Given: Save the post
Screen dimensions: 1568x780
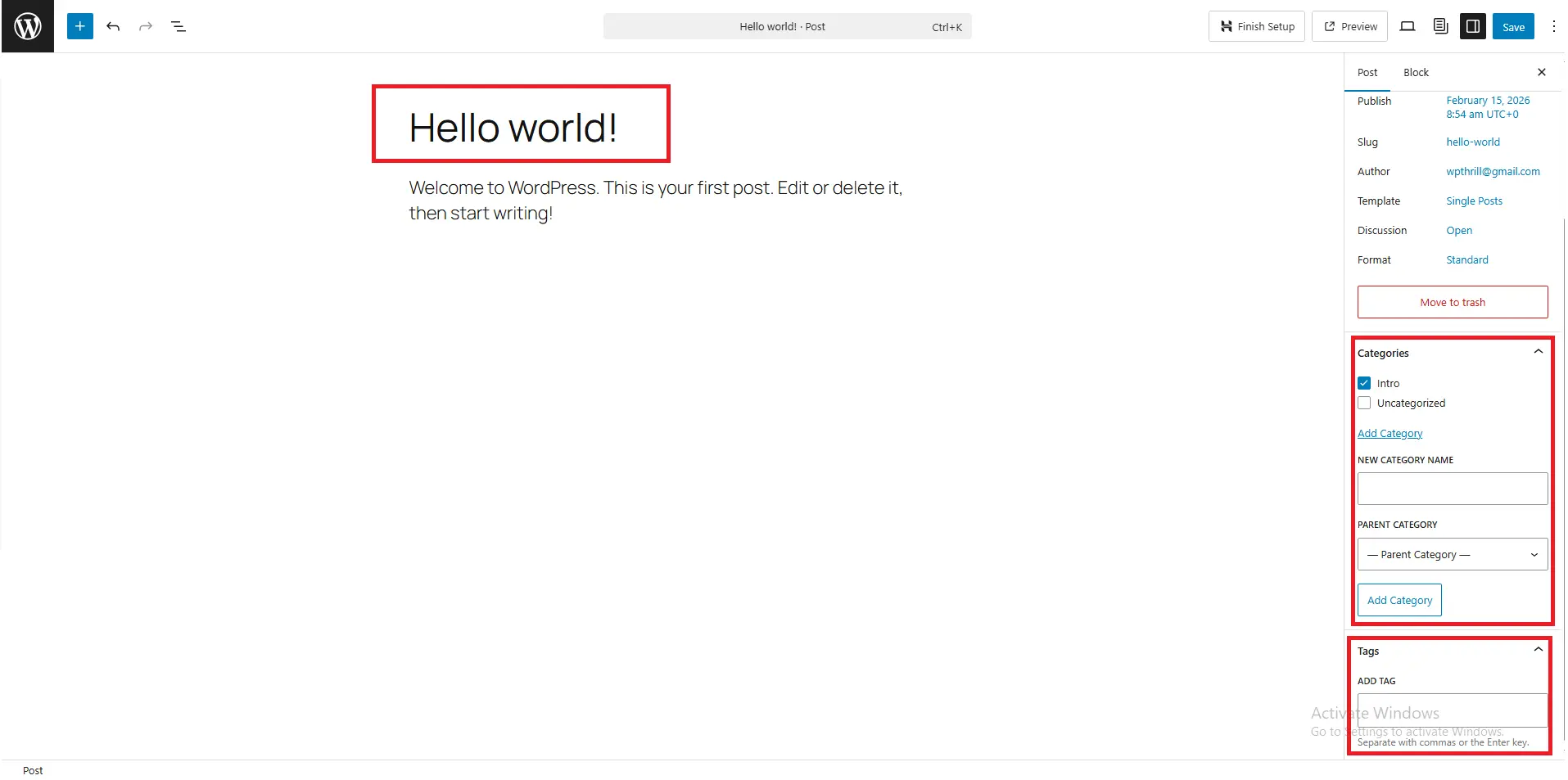Looking at the screenshot, I should coord(1512,26).
